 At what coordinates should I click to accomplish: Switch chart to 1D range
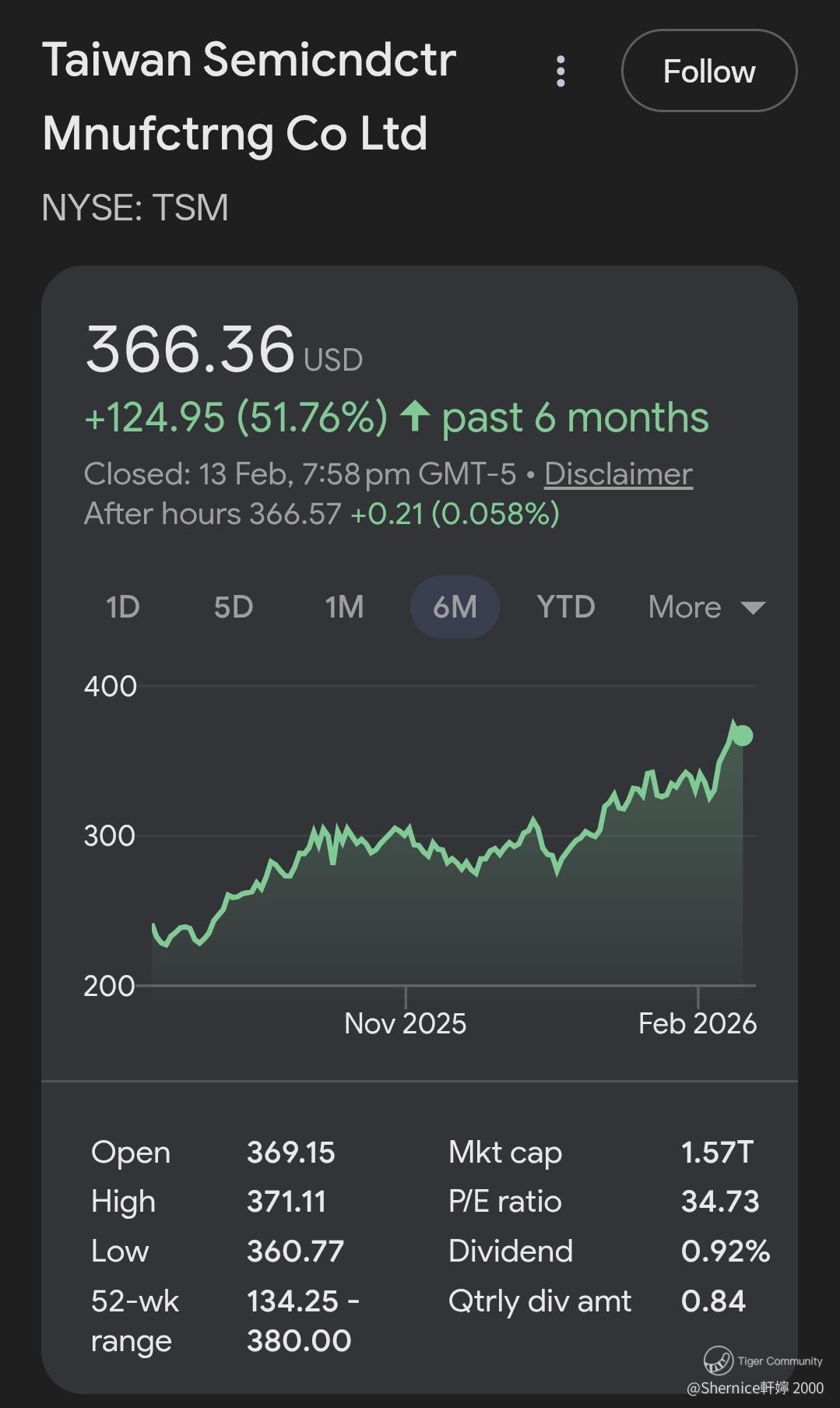[122, 607]
